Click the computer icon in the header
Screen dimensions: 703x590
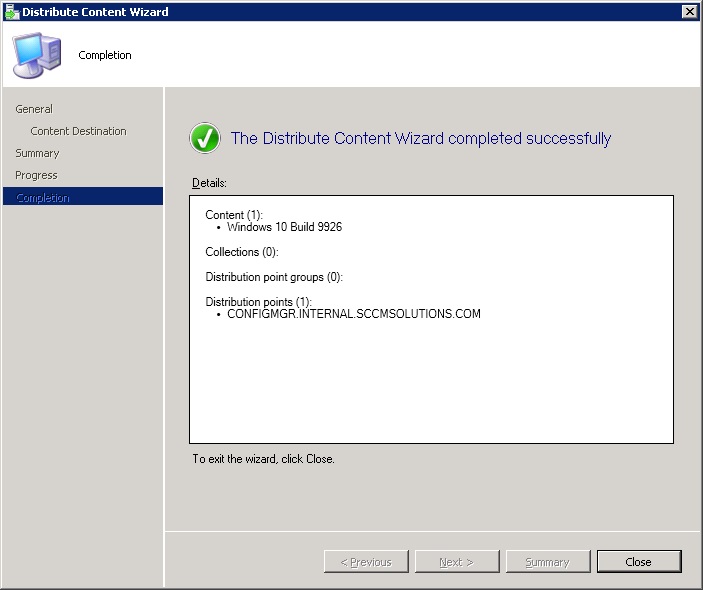(36, 55)
